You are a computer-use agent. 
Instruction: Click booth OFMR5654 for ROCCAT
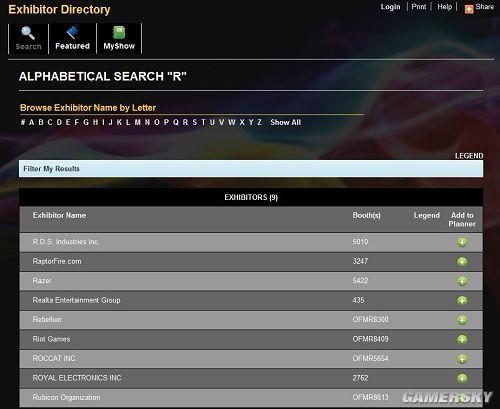pos(370,358)
